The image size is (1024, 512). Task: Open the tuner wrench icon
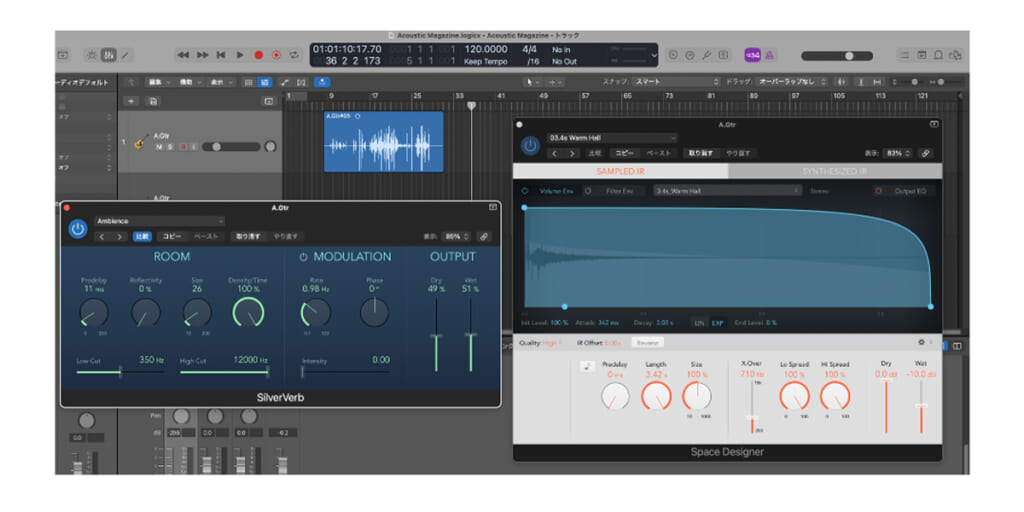707,56
